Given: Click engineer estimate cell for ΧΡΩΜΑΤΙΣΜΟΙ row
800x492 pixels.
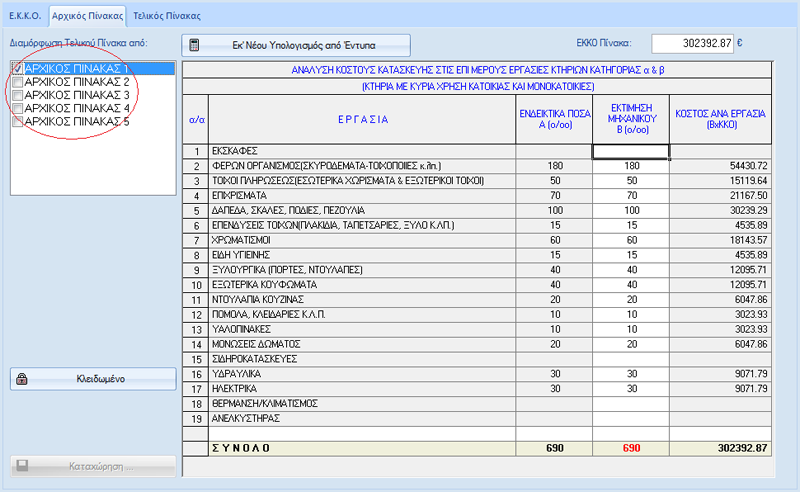Looking at the screenshot, I should click(x=631, y=240).
